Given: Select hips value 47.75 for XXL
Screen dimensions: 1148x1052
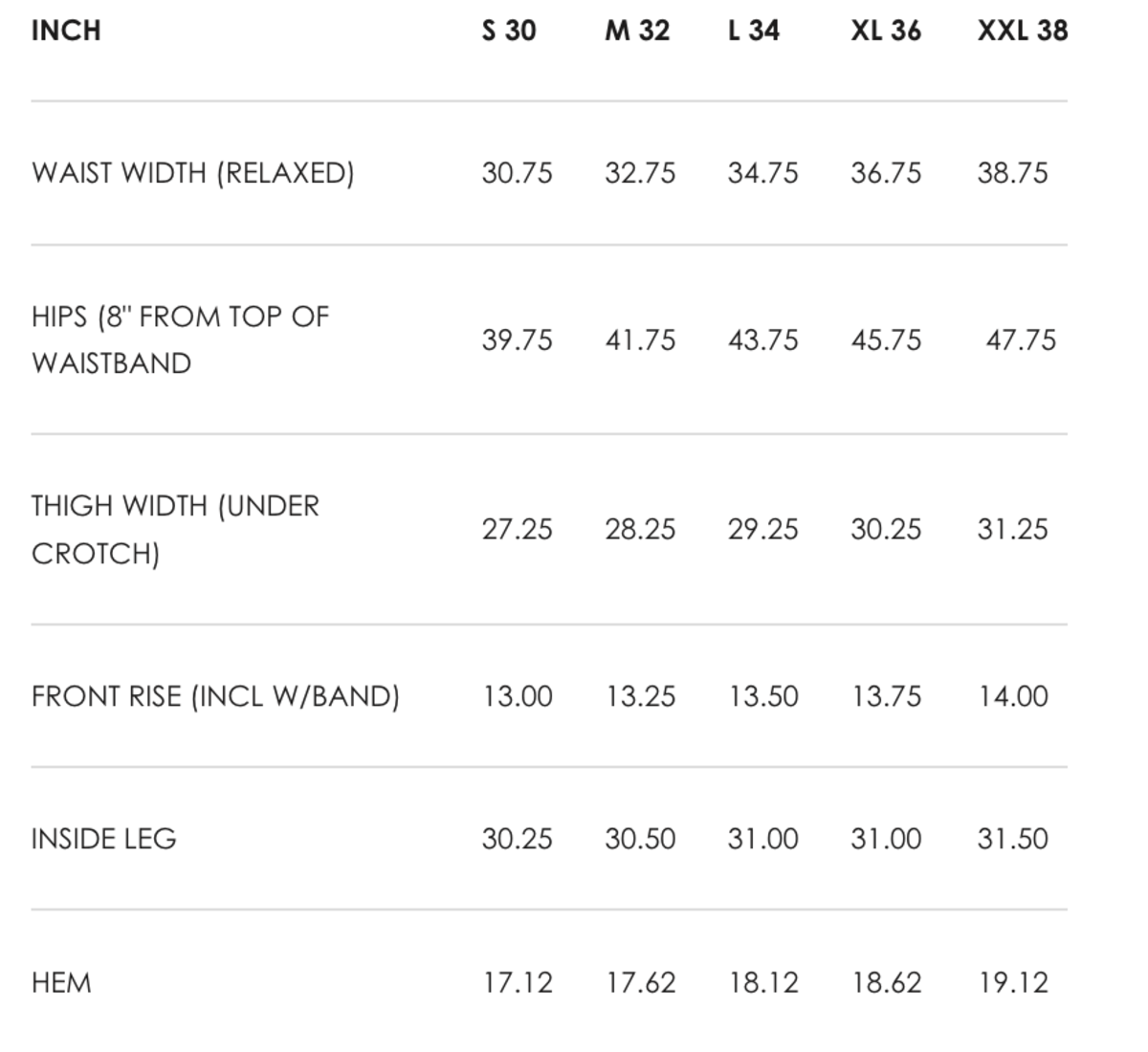Looking at the screenshot, I should point(1021,340).
